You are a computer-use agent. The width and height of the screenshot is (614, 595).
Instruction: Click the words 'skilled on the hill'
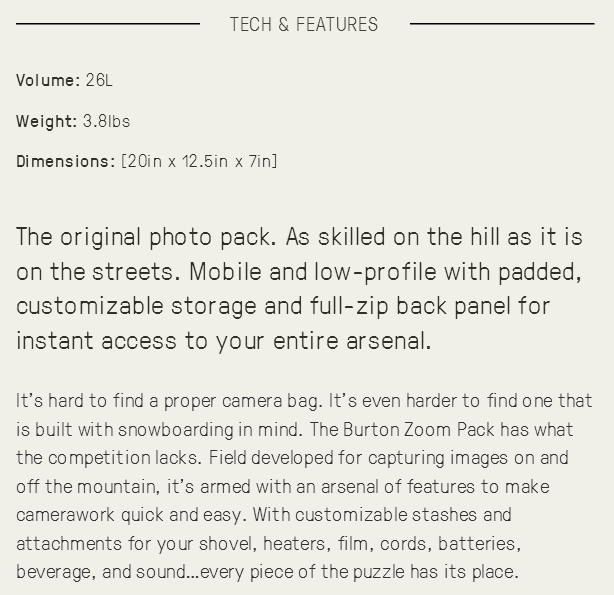(x=409, y=237)
